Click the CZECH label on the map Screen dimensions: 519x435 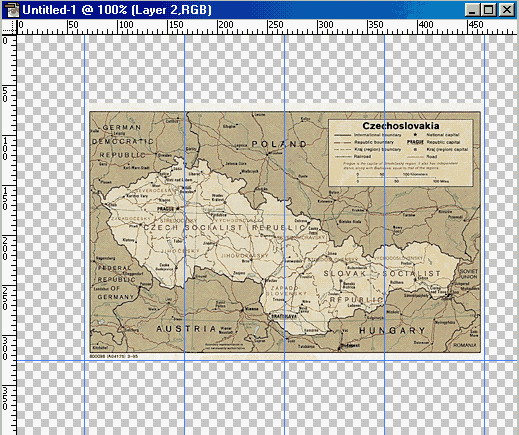click(x=160, y=228)
